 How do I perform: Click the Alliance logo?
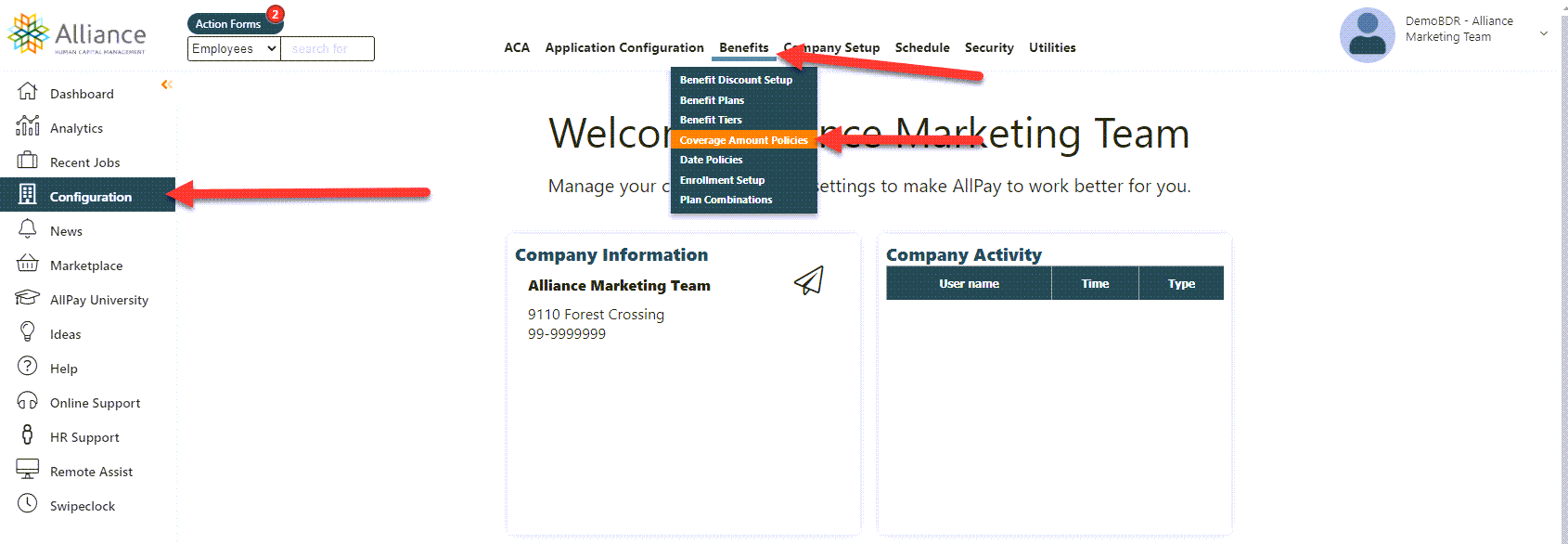(x=77, y=34)
